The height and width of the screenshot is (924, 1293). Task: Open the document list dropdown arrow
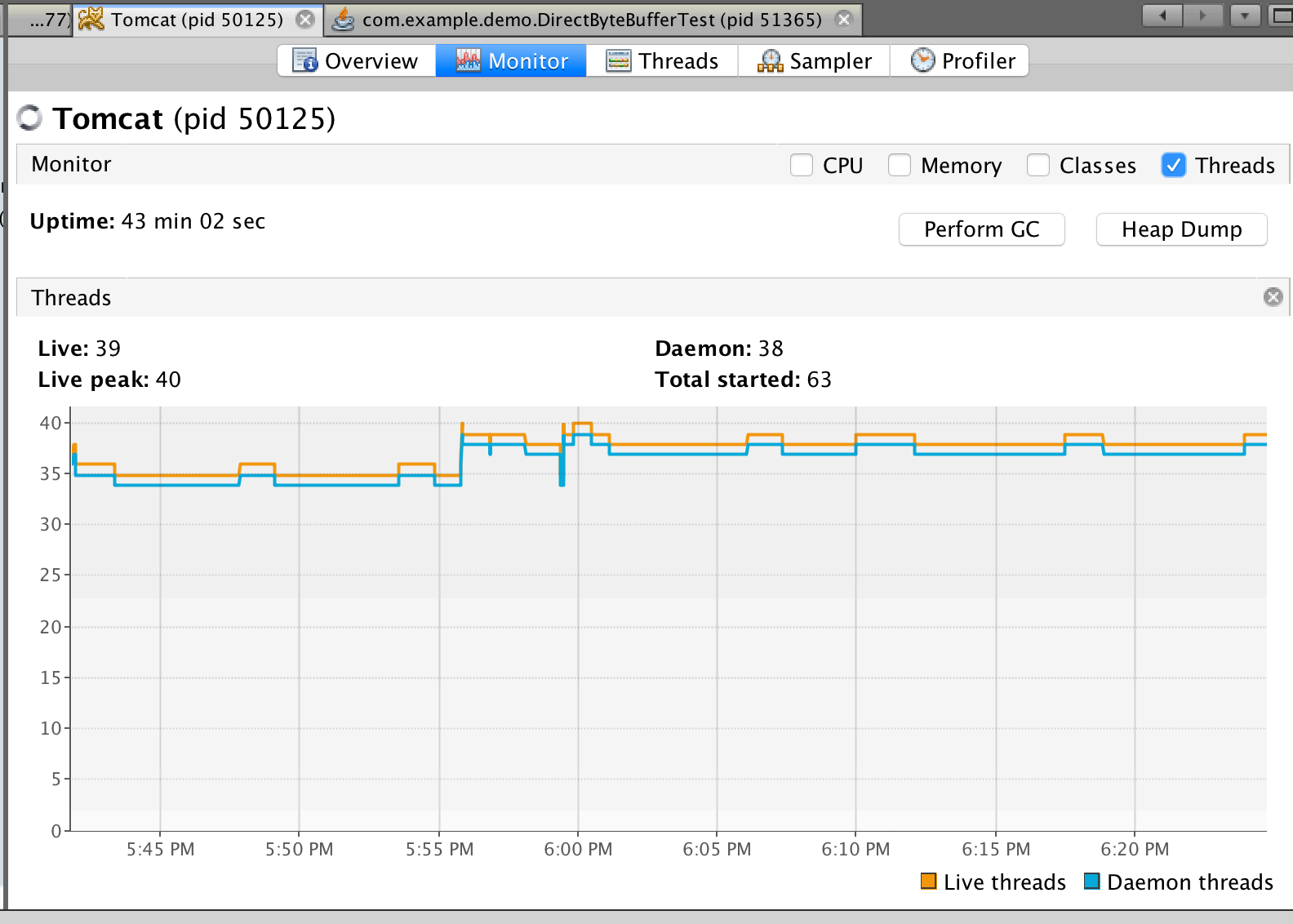[x=1245, y=16]
